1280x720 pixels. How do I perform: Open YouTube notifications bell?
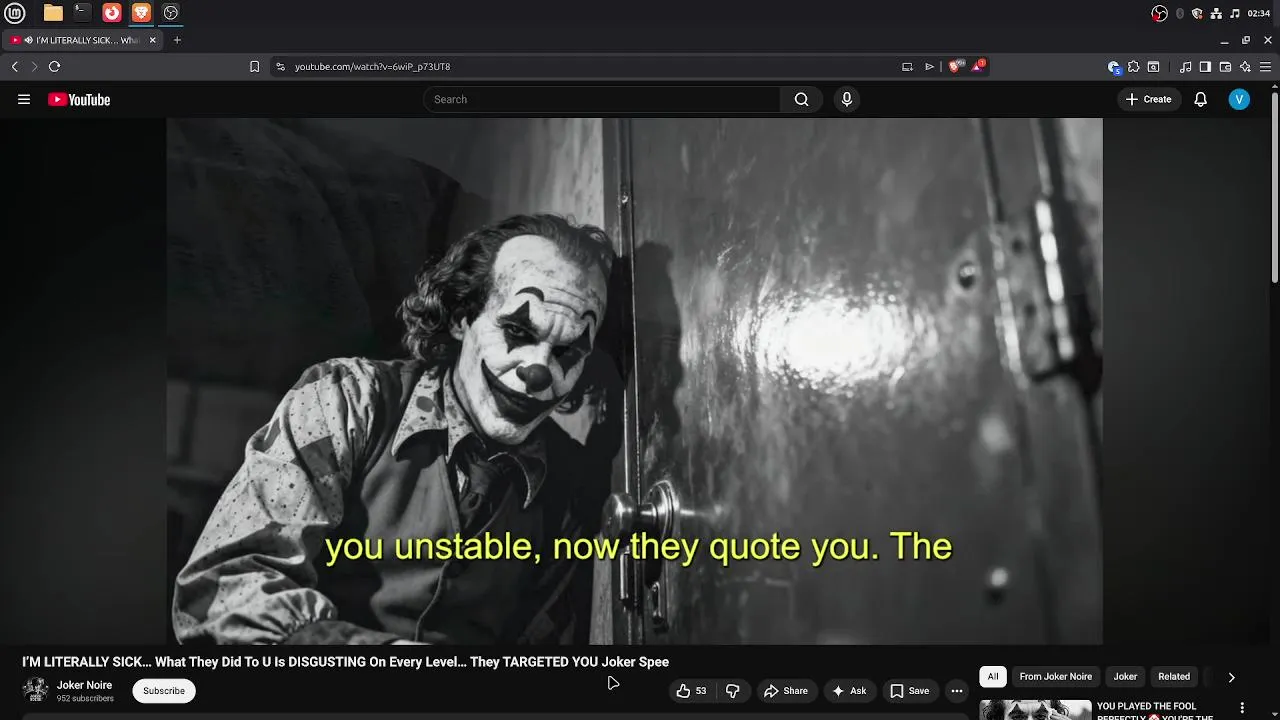tap(1200, 99)
